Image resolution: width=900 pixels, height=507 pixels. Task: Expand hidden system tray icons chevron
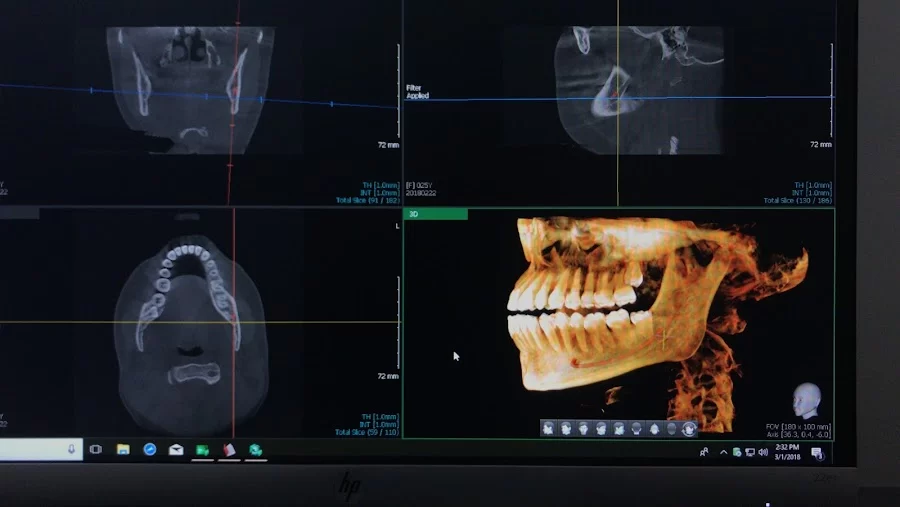click(x=724, y=452)
